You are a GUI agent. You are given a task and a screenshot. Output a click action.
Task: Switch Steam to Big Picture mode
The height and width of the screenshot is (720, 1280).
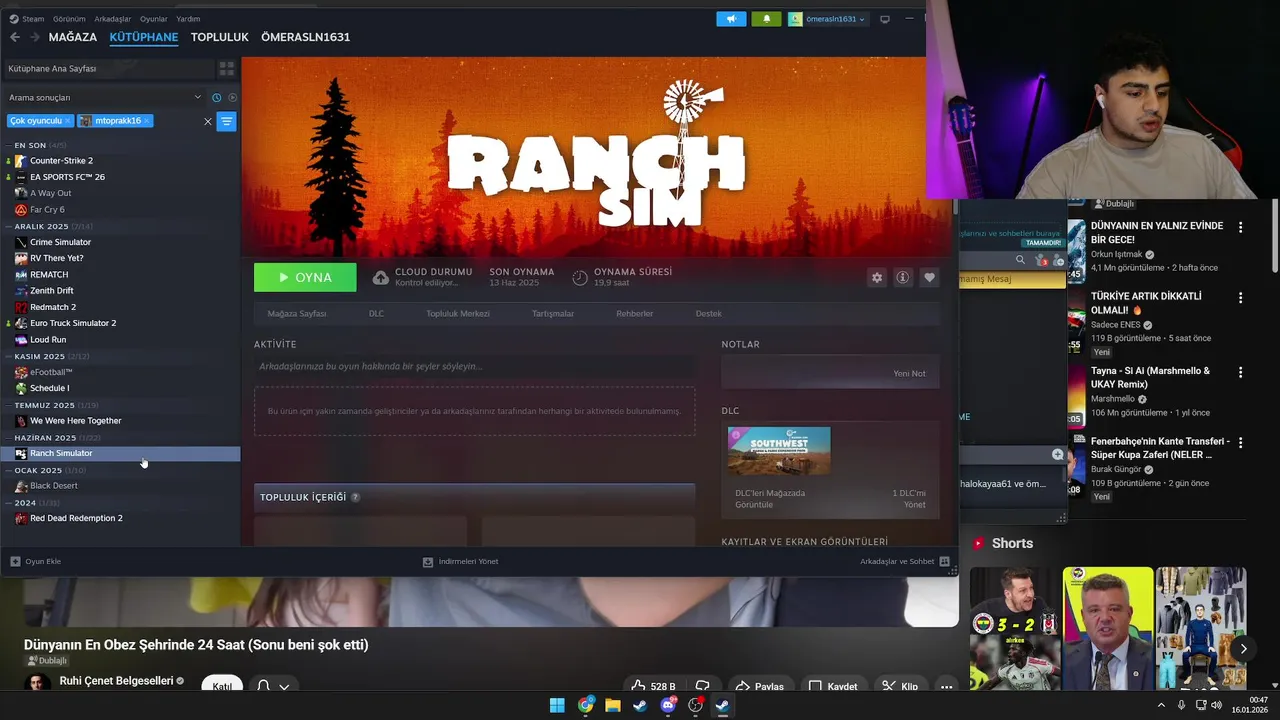[x=885, y=19]
